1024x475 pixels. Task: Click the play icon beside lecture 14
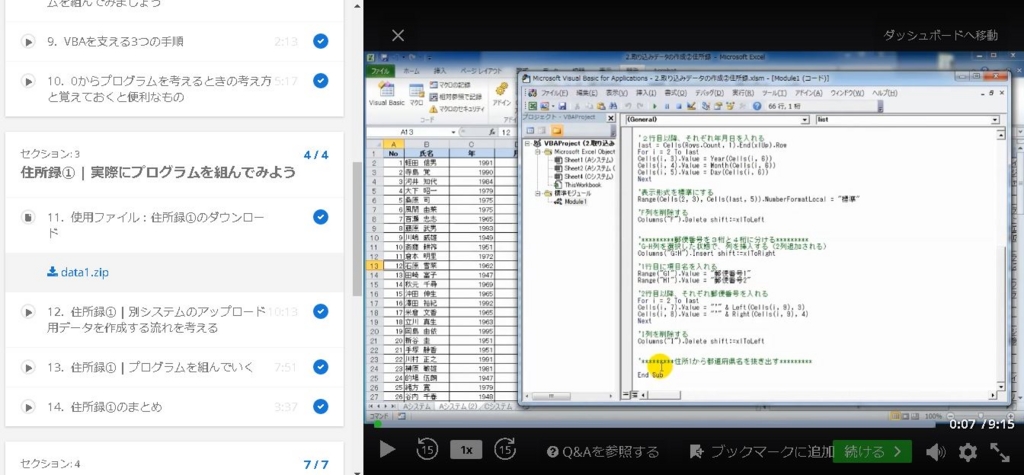[27, 407]
